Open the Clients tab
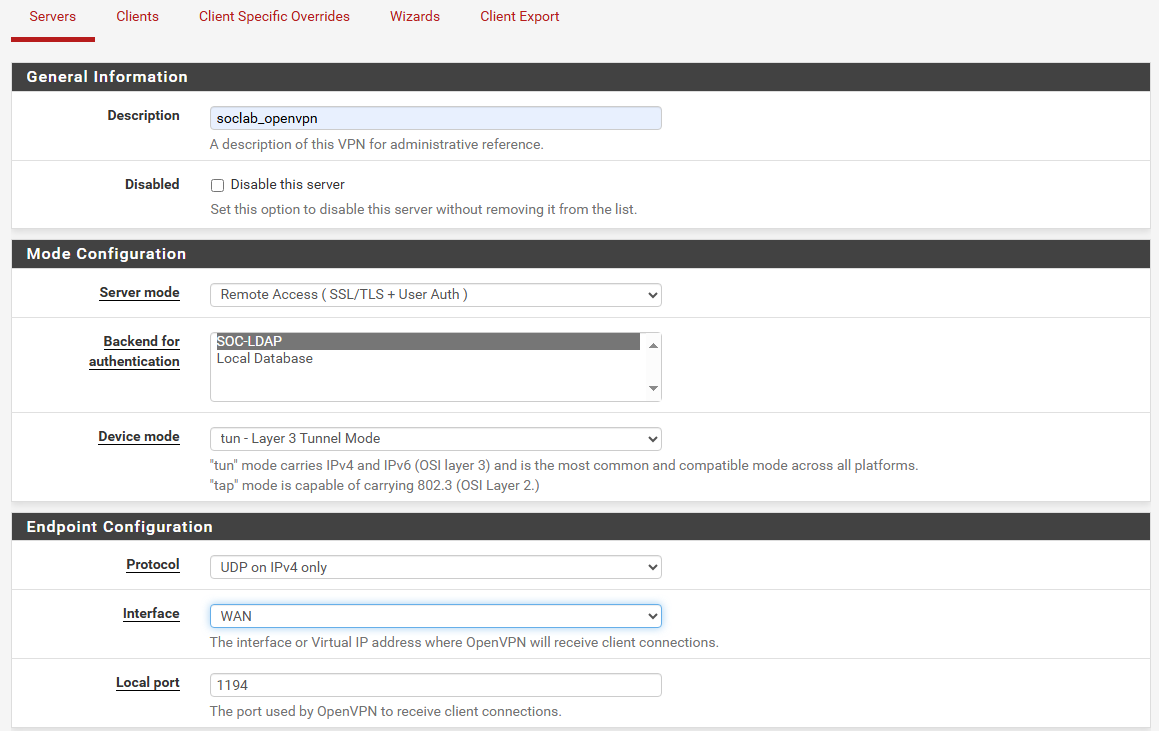Image resolution: width=1159 pixels, height=731 pixels. coord(137,17)
